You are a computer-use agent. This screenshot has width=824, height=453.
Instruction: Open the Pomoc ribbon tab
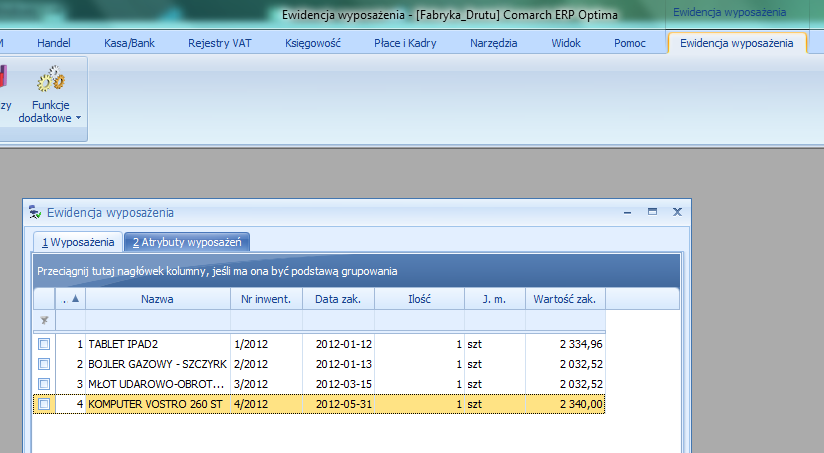(630, 43)
